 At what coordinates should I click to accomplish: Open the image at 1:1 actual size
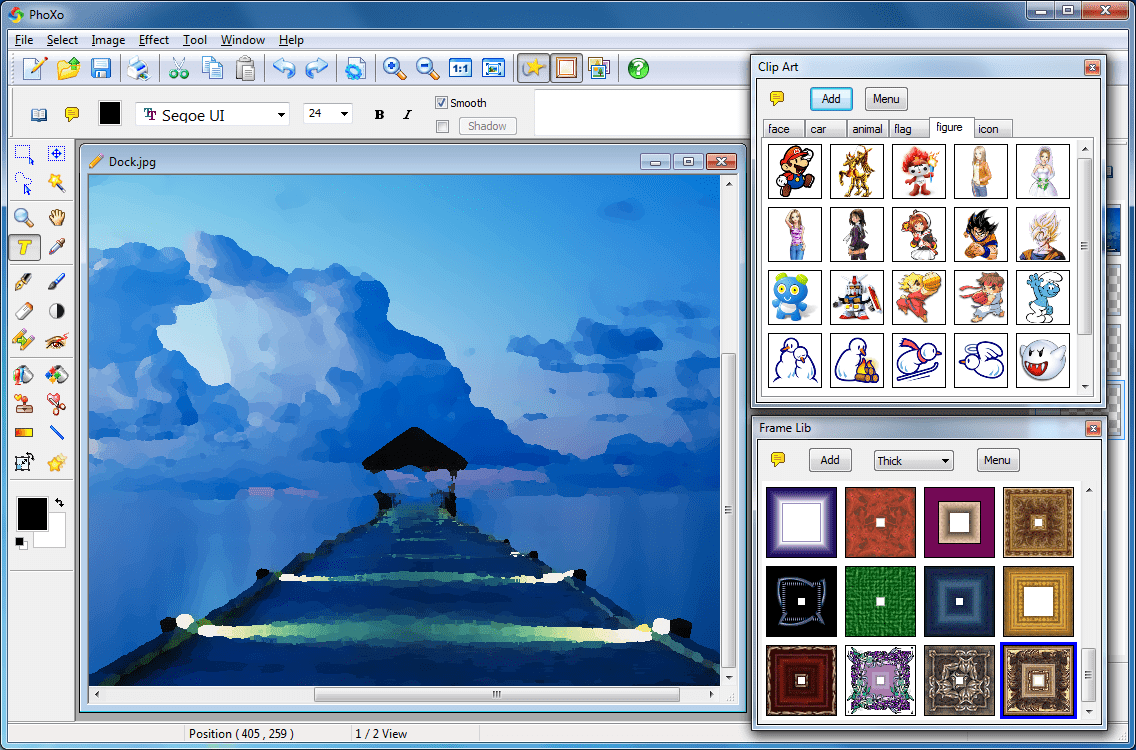pos(460,68)
